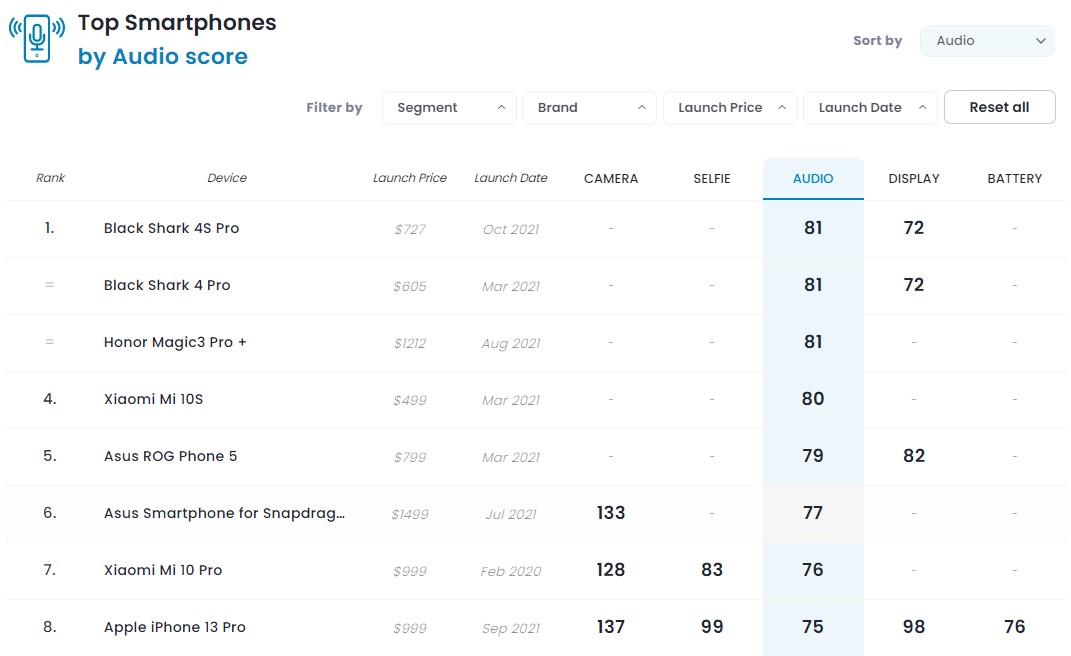Switch to the CAMERA column tab
The width and height of the screenshot is (1071, 656).
point(611,178)
